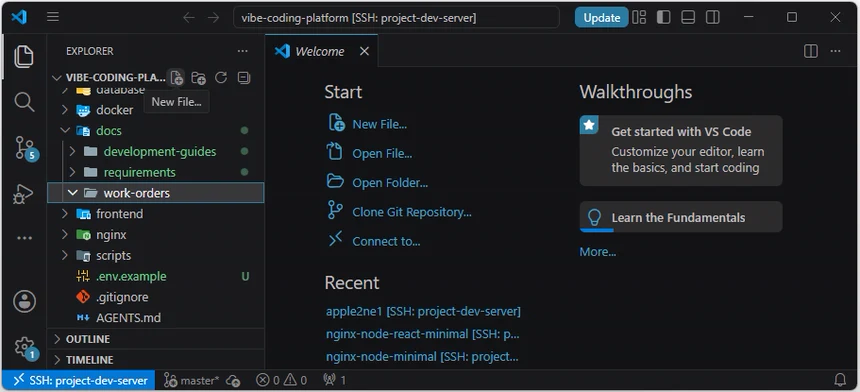The image size is (860, 392).
Task: Toggle the primary side bar visibility
Action: coord(664,18)
